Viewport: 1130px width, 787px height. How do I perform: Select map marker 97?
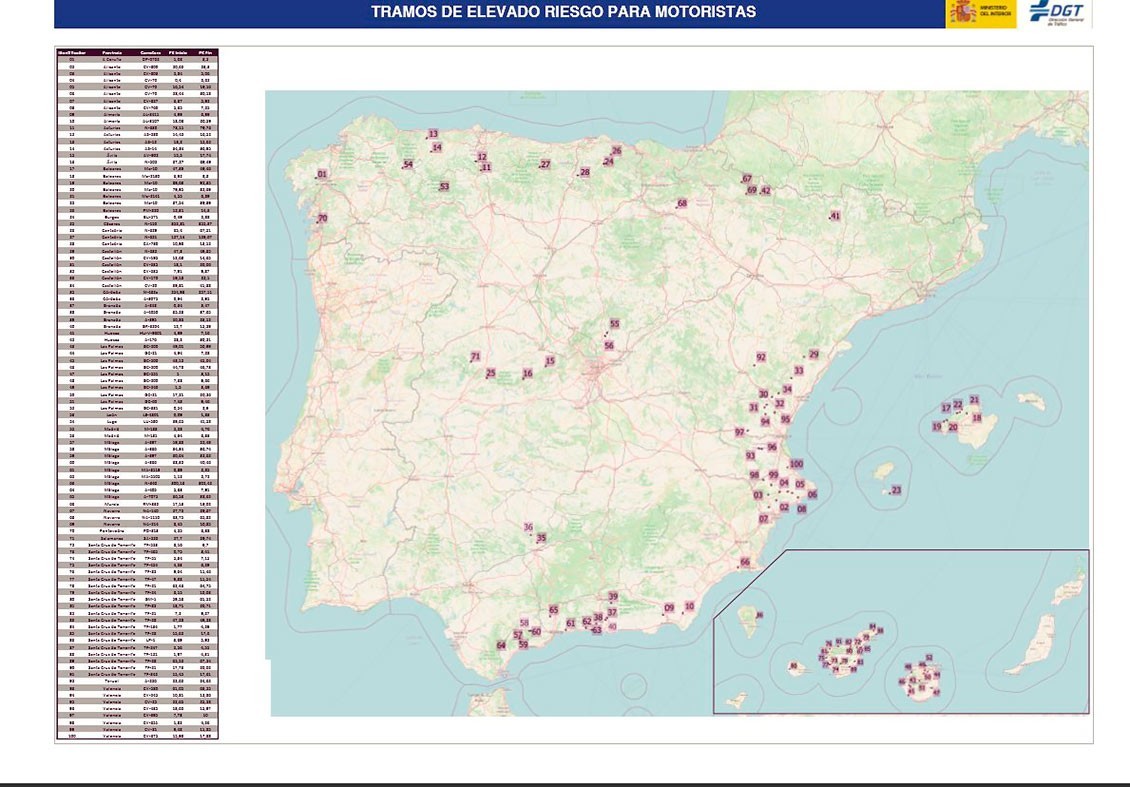point(740,432)
